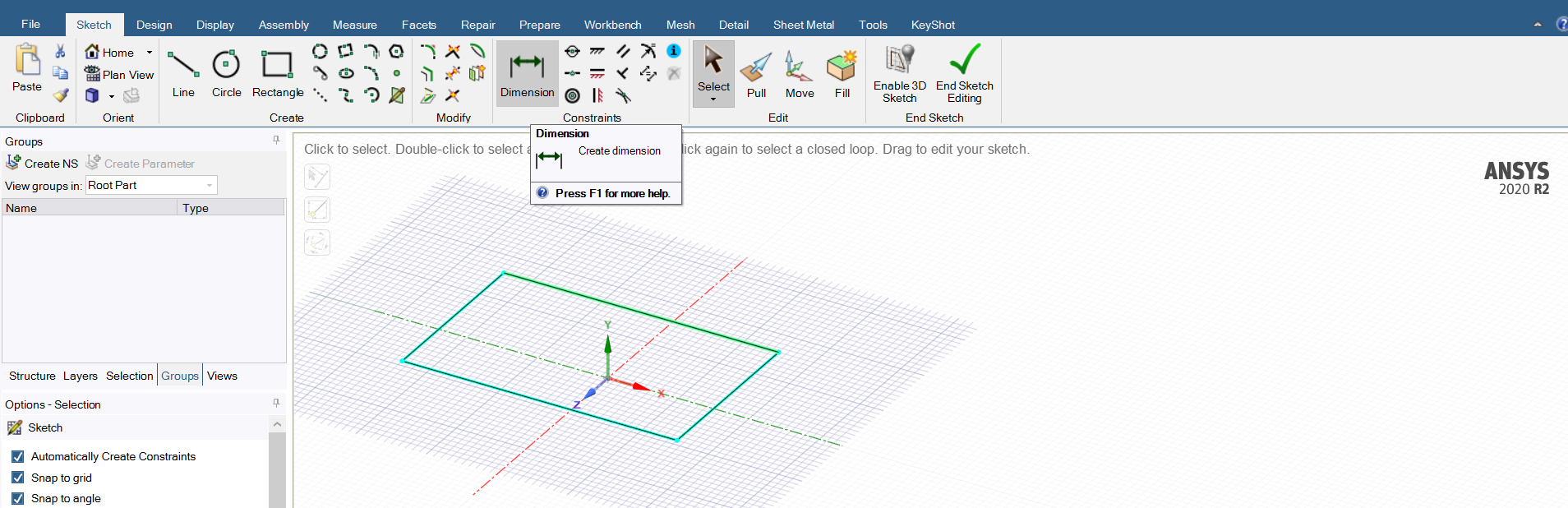Image resolution: width=1568 pixels, height=508 pixels.
Task: Click the Cut scissors icon
Action: [x=60, y=51]
